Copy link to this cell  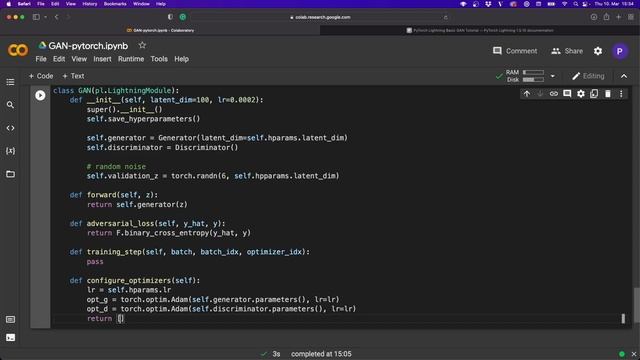(553, 94)
